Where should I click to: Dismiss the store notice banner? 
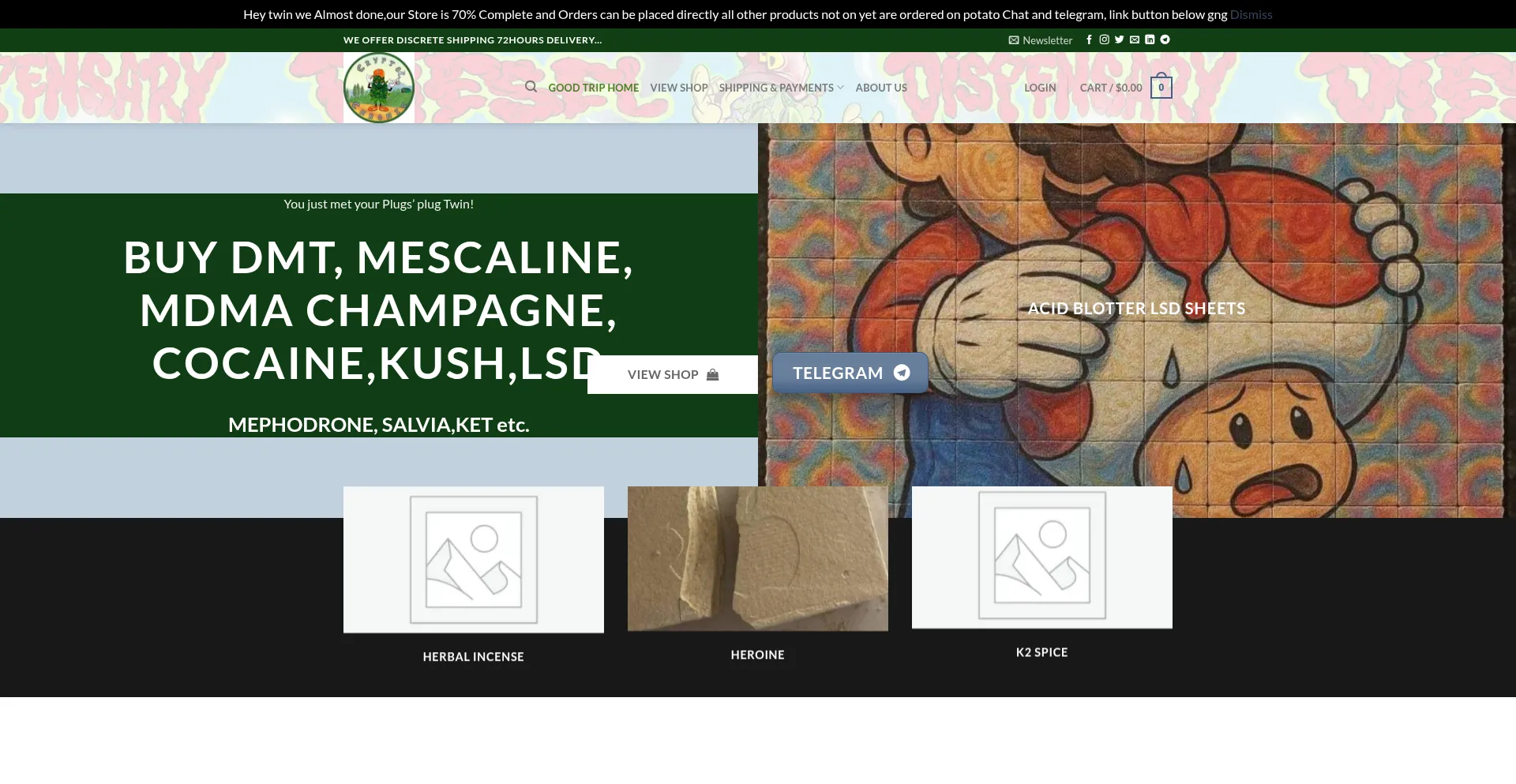click(1251, 14)
